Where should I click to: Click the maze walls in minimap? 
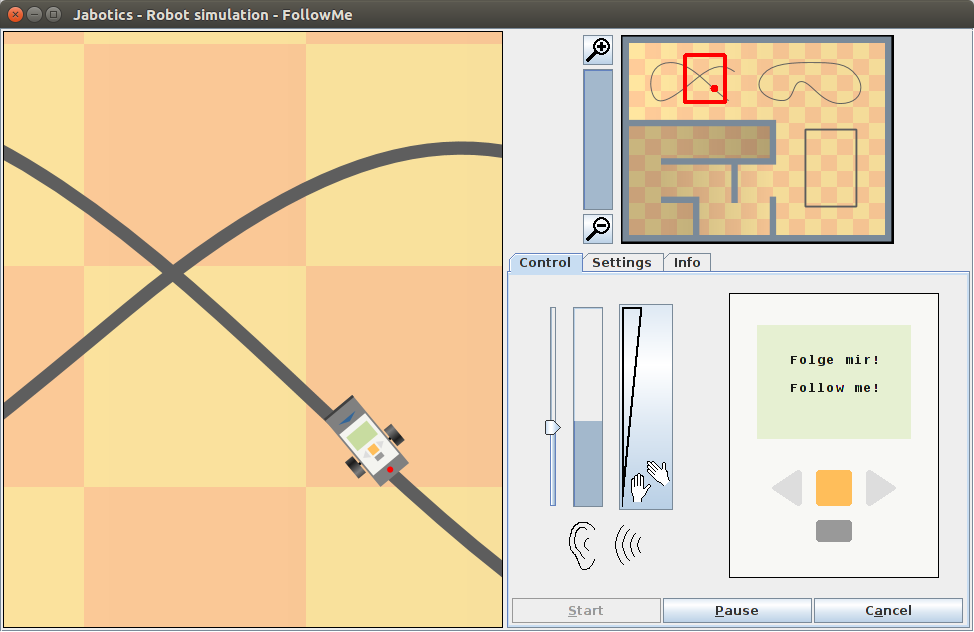click(703, 177)
